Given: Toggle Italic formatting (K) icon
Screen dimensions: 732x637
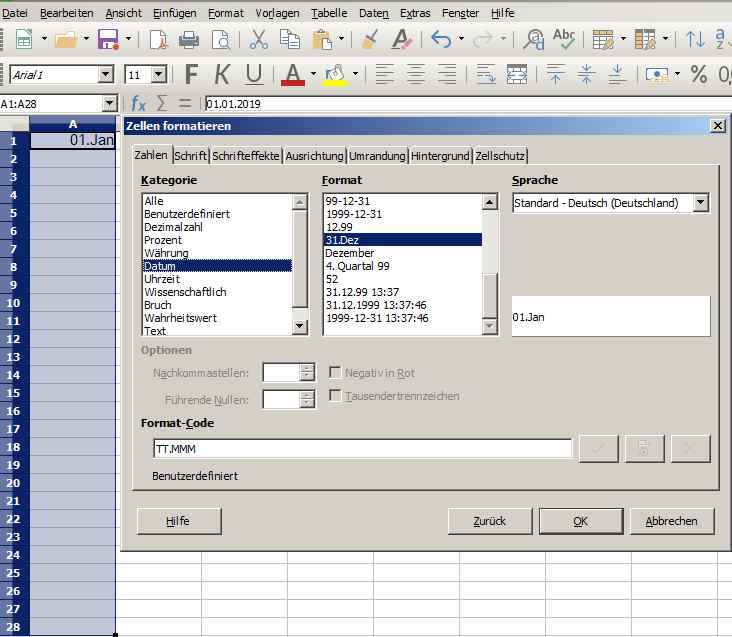Looking at the screenshot, I should point(222,75).
